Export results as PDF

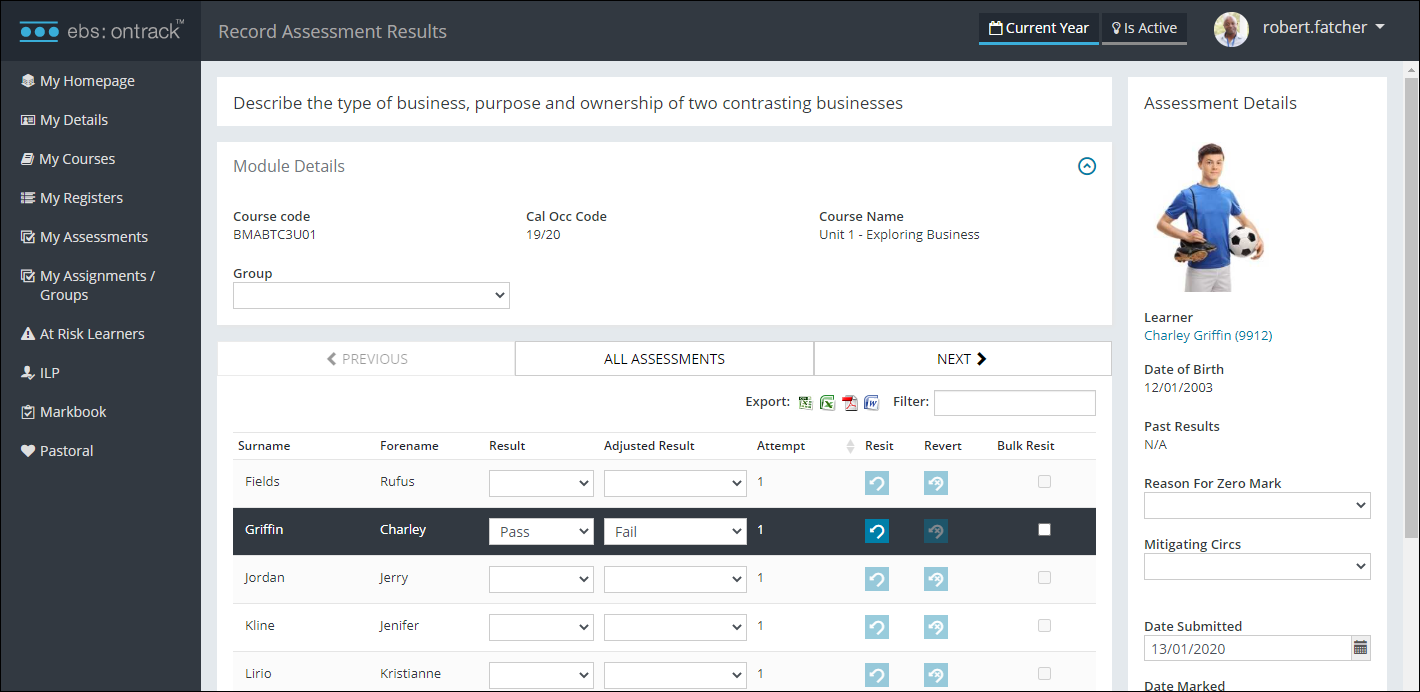pyautogui.click(x=849, y=403)
